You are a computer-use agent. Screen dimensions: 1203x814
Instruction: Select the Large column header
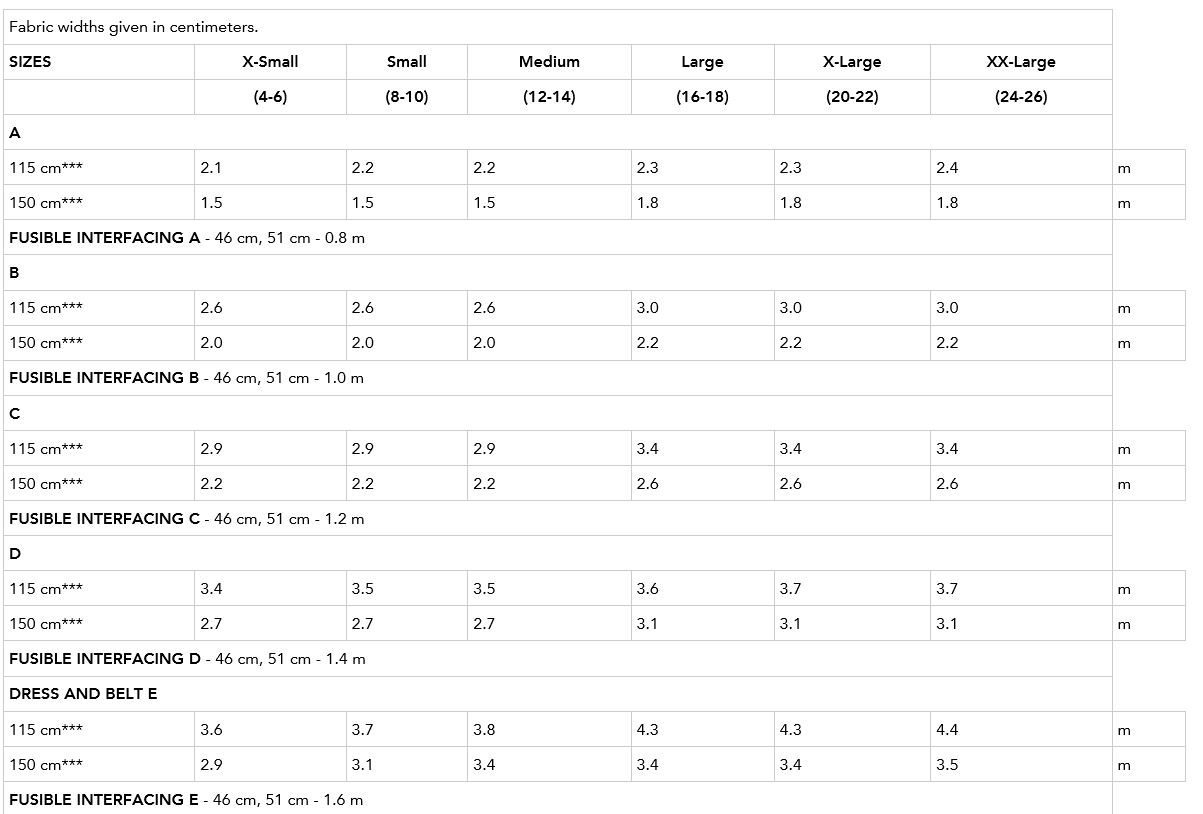pos(702,62)
